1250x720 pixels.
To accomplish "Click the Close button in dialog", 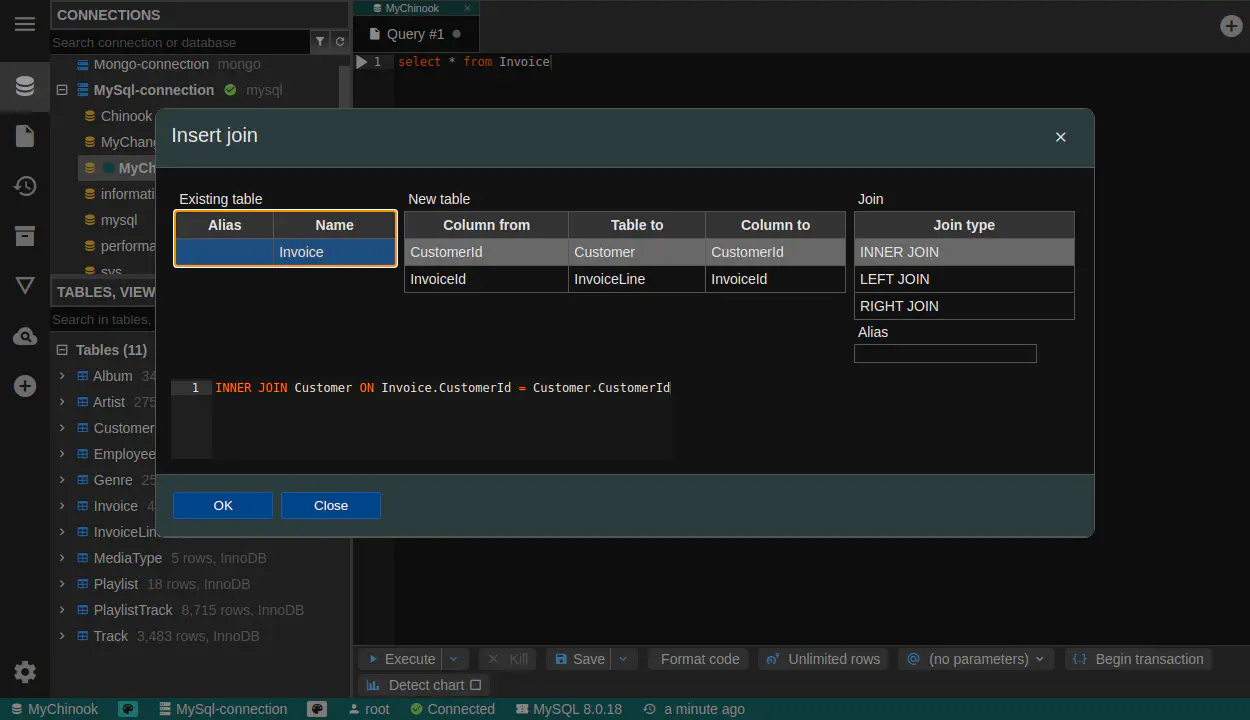I will click(x=330, y=505).
